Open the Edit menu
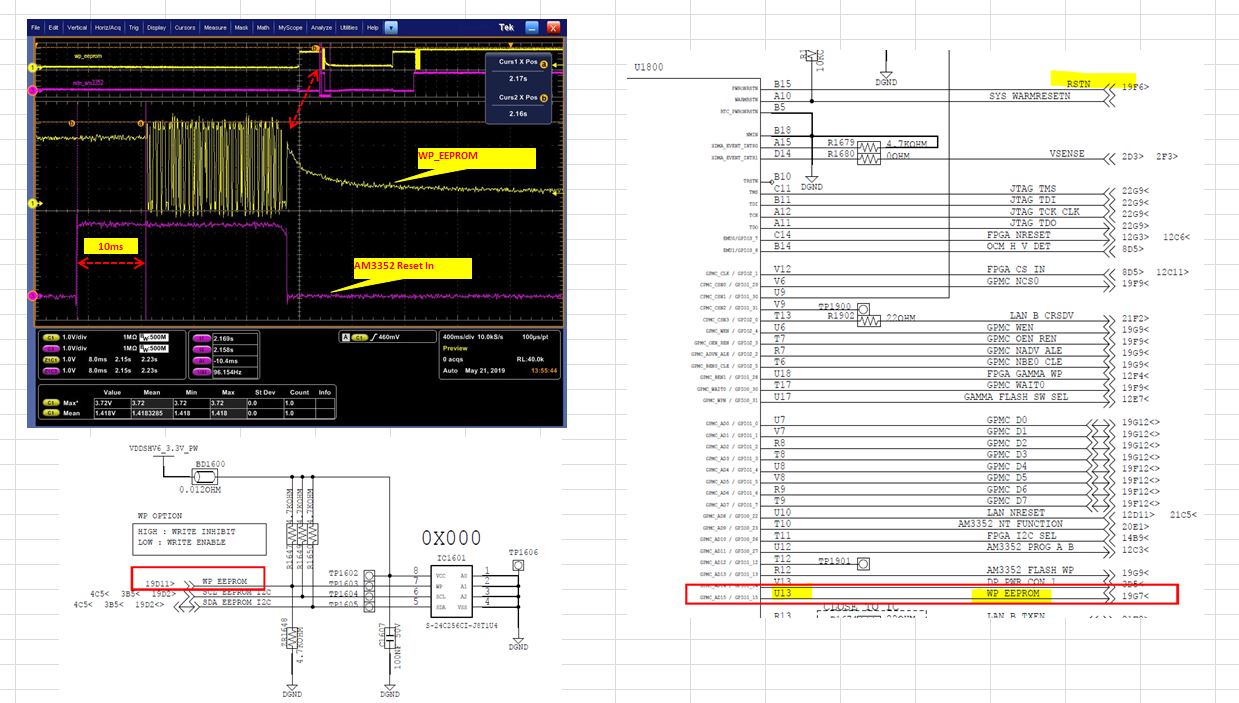The image size is (1239, 703). click(54, 27)
